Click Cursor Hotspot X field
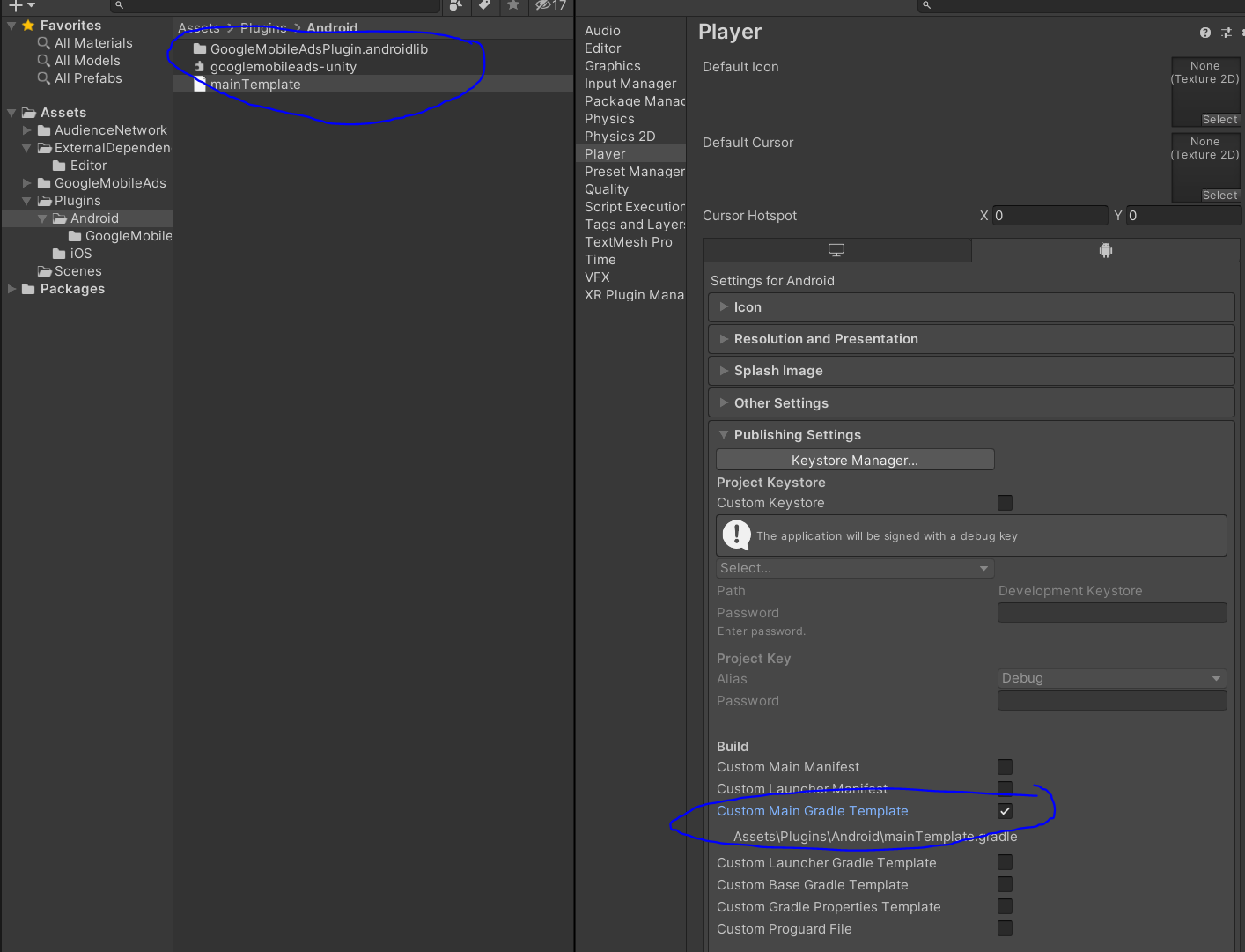 1050,216
